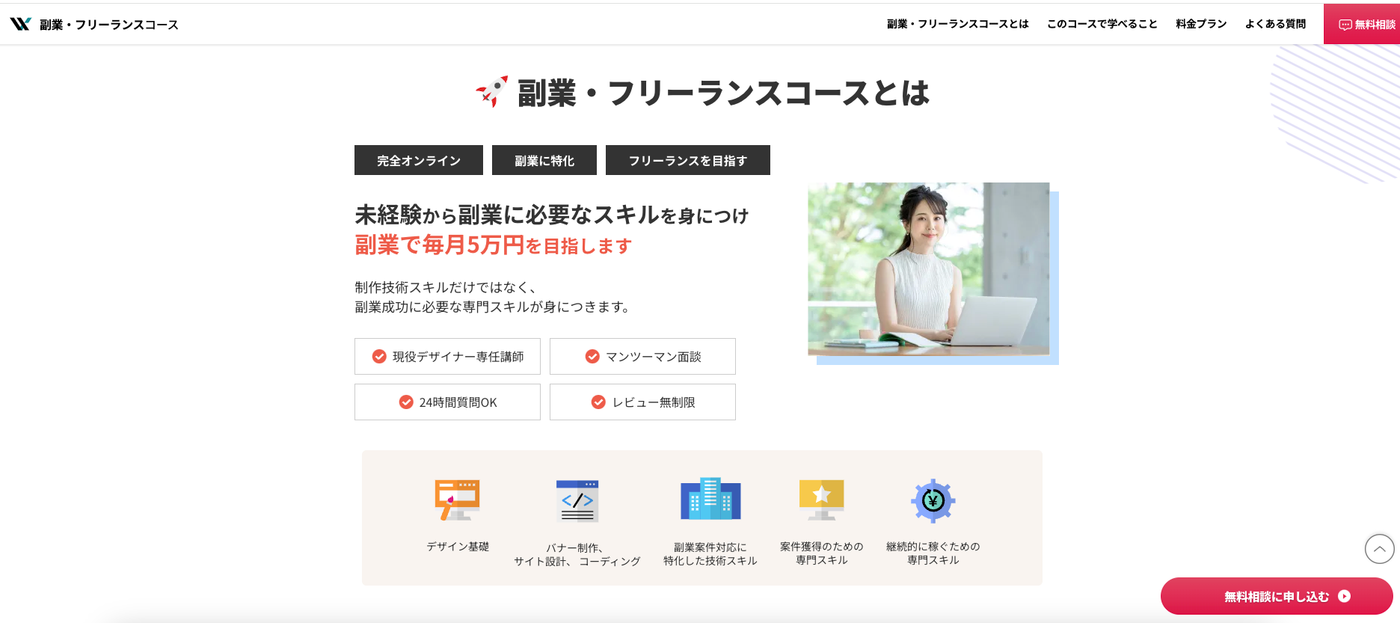Click the デザイン基礎 monitor paintbrush icon
The width and height of the screenshot is (1400, 623).
[457, 500]
